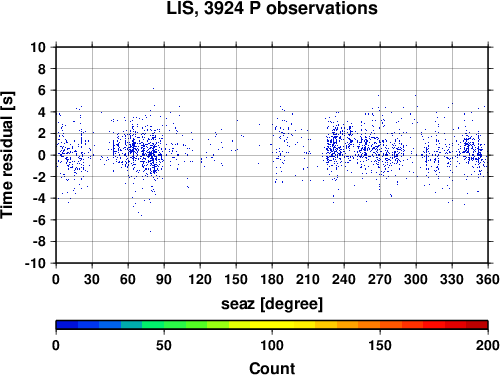Click the plot title 'LIS, 3924 P observations'
Image resolution: width=500 pixels, height=375 pixels.
(272, 8)
